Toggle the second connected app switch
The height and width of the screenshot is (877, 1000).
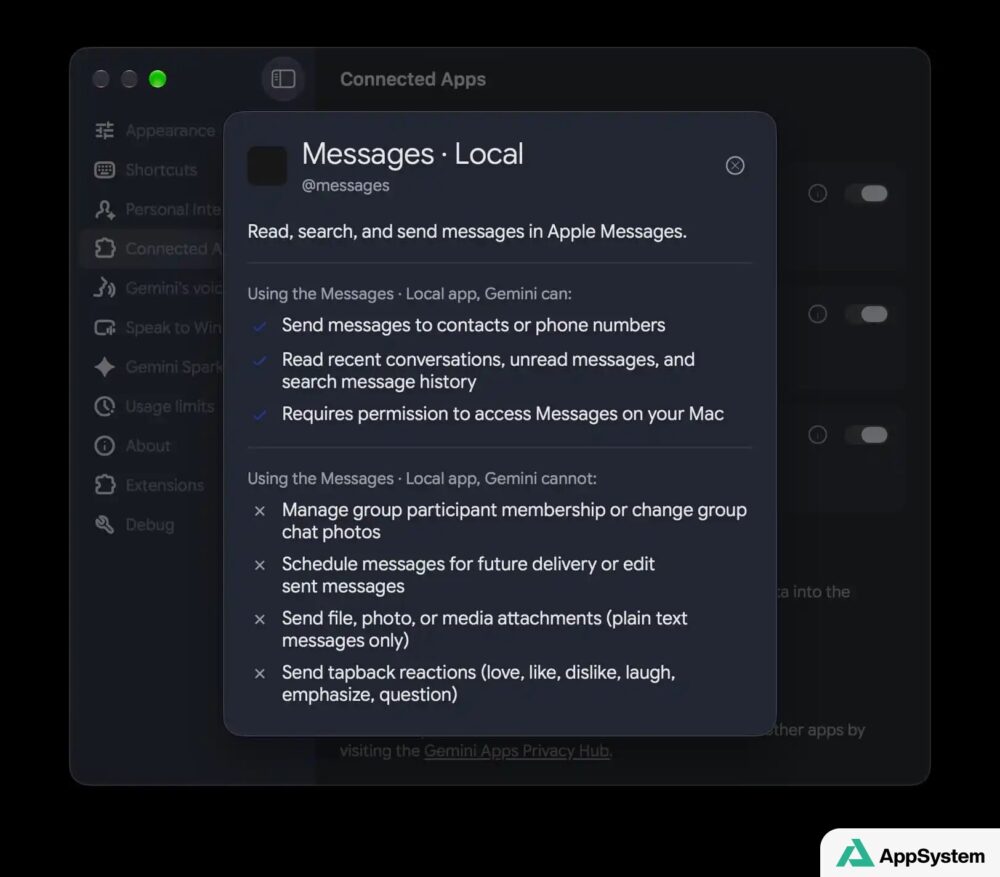pyautogui.click(x=867, y=314)
